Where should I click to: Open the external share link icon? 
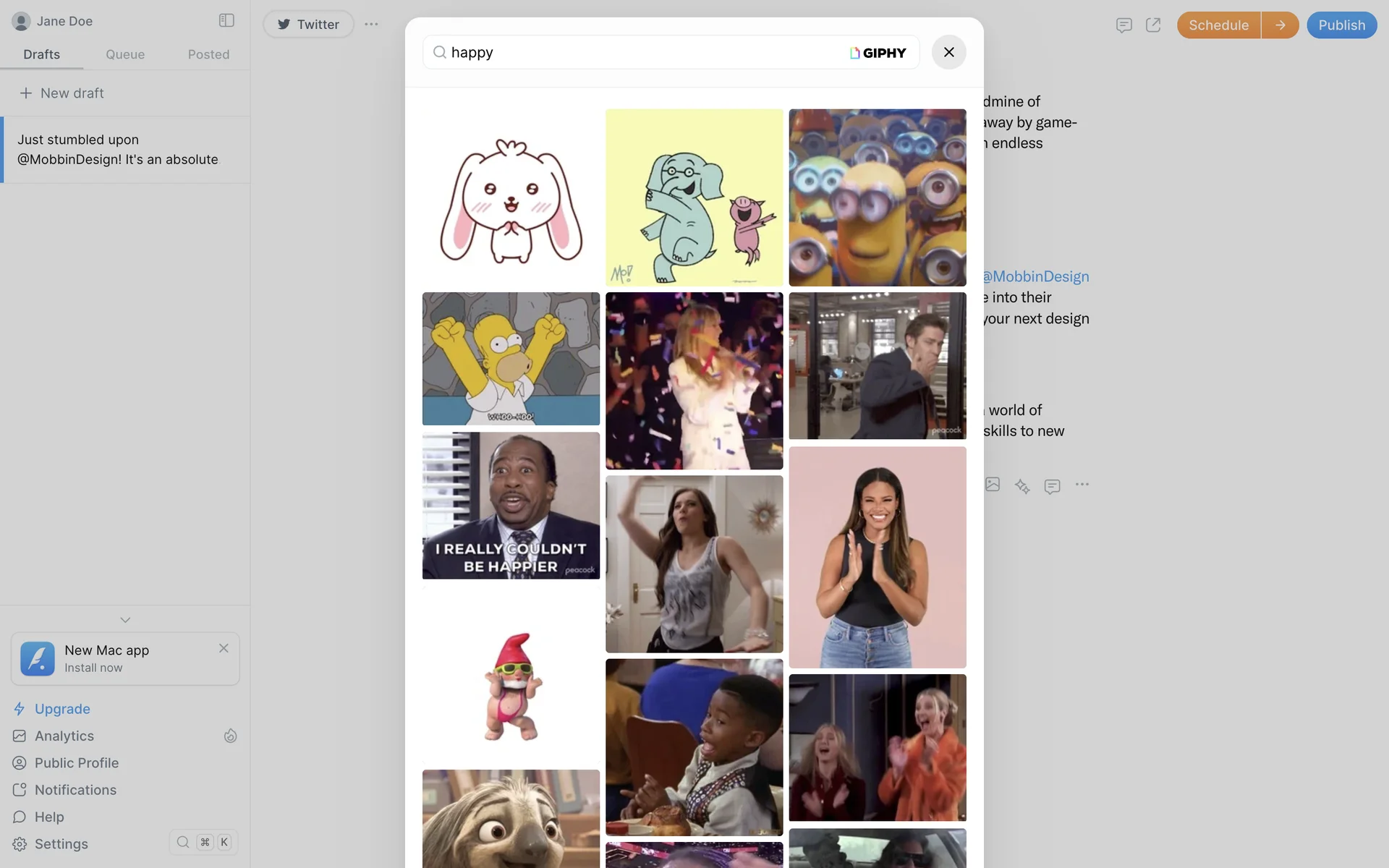(1153, 25)
